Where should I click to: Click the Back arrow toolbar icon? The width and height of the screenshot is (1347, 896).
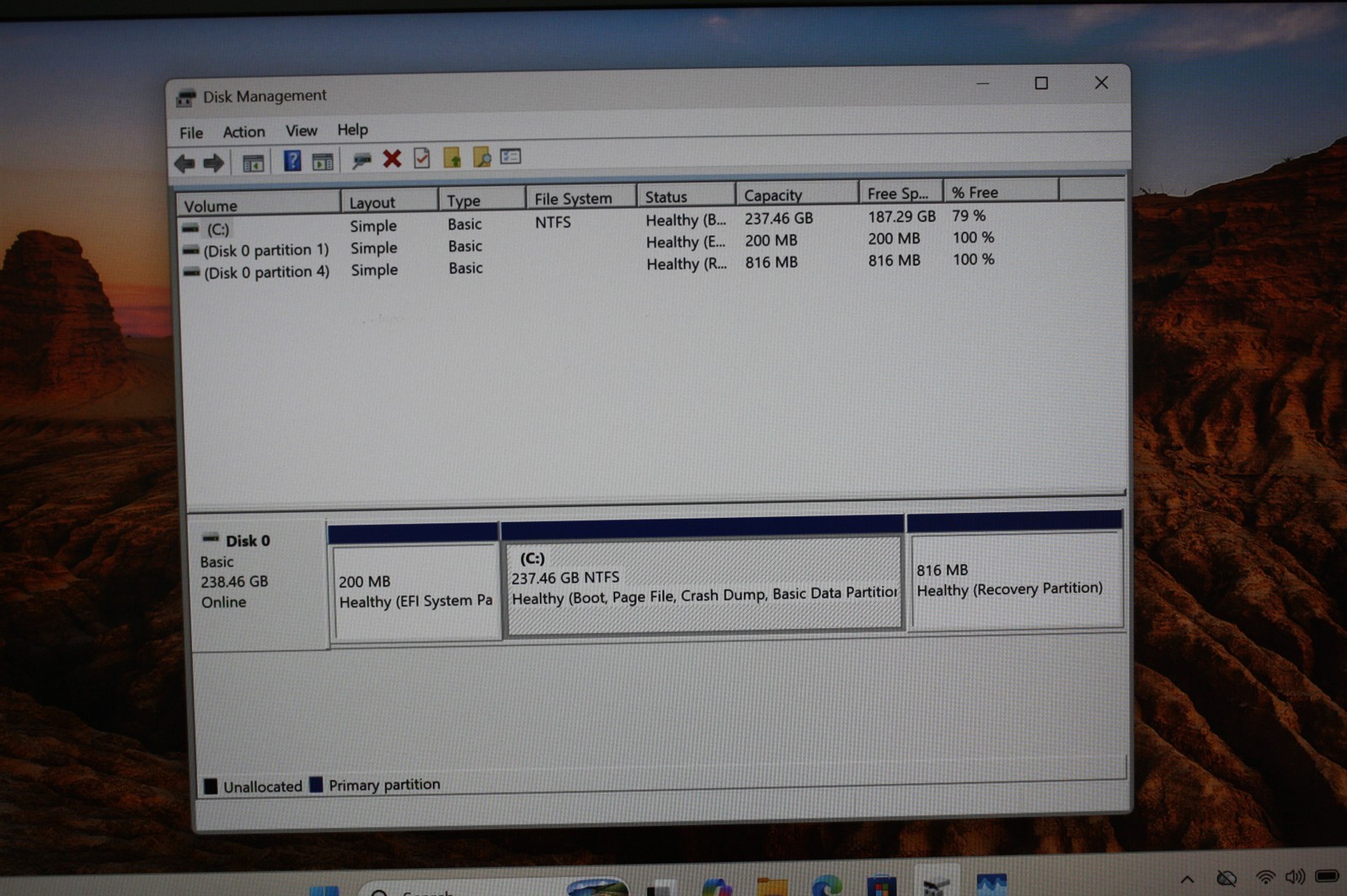coord(184,163)
